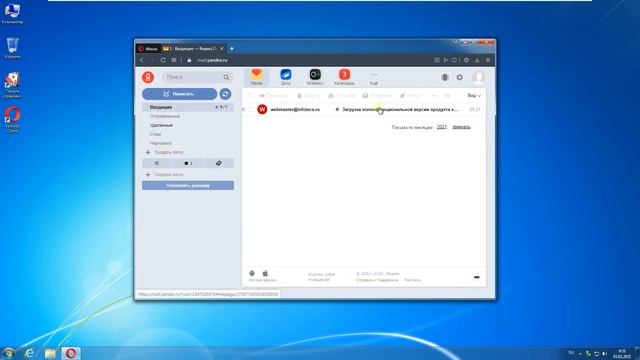Click the padlock site security icon
This screenshot has width=640, height=360.
pyautogui.click(x=189, y=60)
